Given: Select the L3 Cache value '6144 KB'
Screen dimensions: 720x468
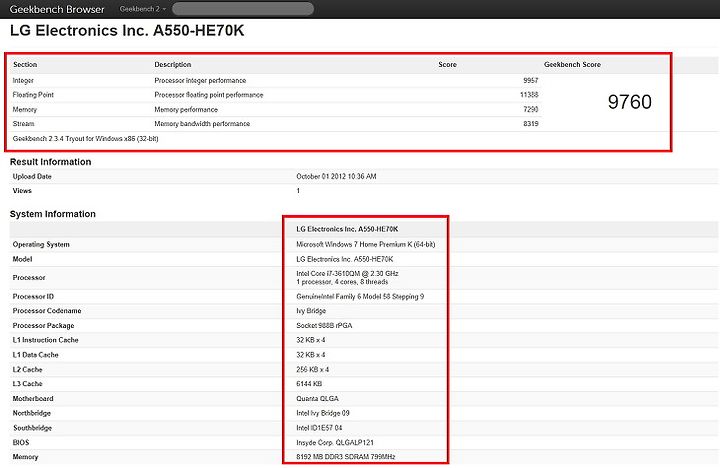Looking at the screenshot, I should click(309, 383).
